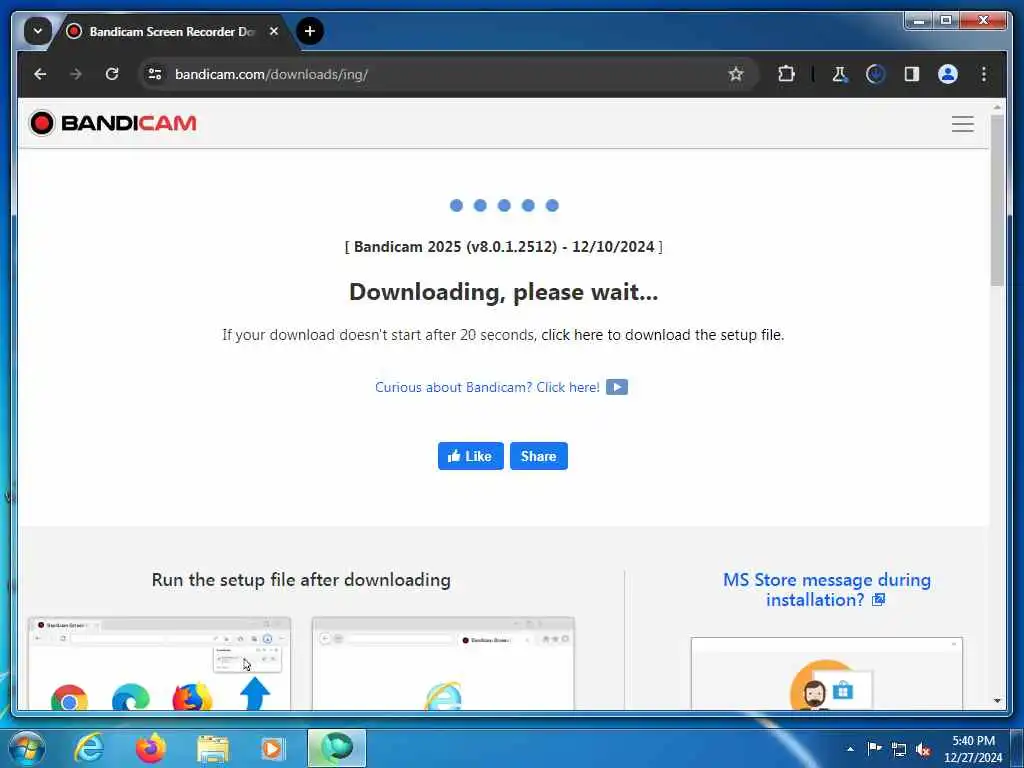The image size is (1024, 768).
Task: Open the network tray icon
Action: coord(899,750)
